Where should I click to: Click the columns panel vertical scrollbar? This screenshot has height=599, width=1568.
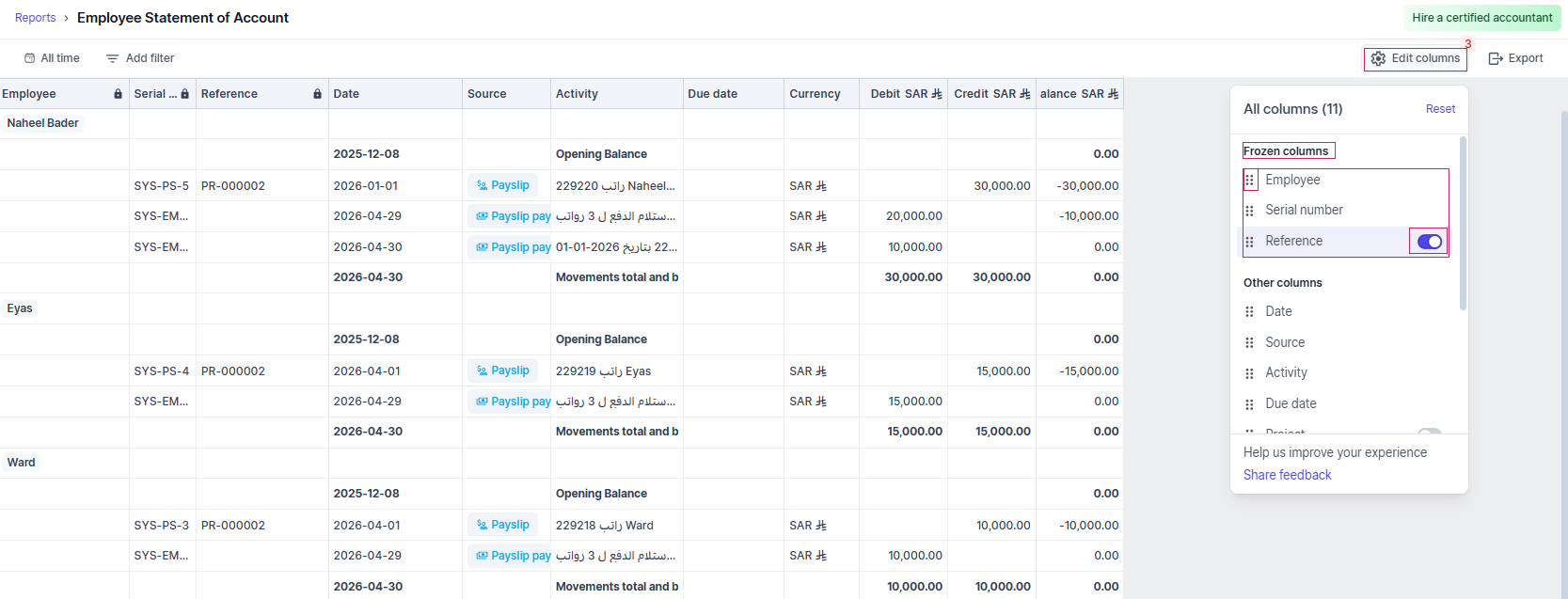[x=1463, y=223]
